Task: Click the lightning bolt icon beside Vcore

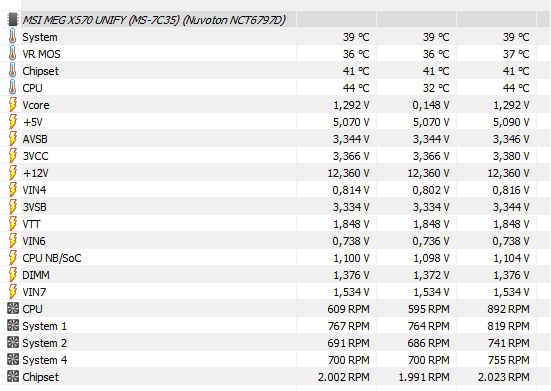Action: pos(13,105)
